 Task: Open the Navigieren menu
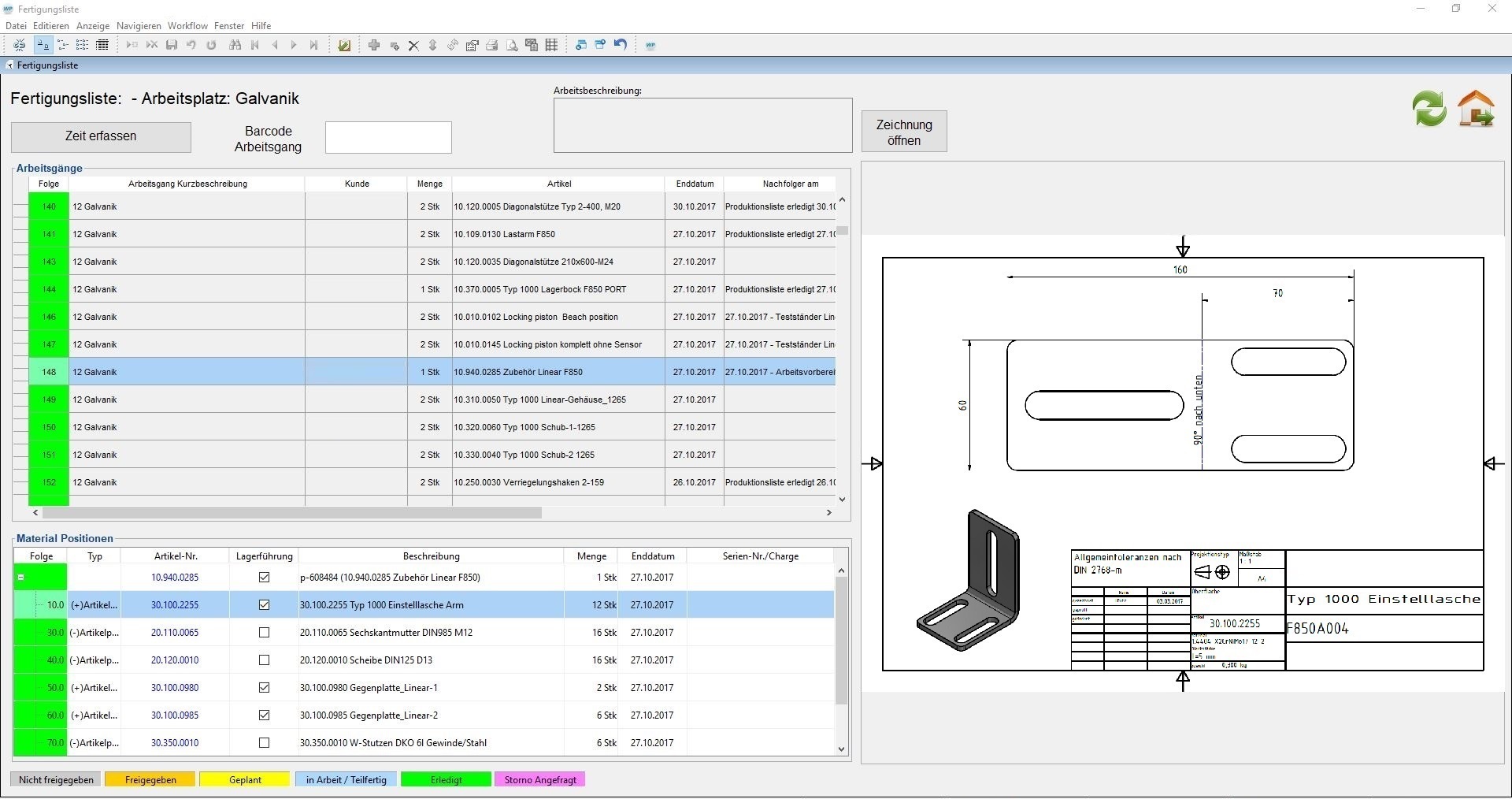click(x=139, y=26)
